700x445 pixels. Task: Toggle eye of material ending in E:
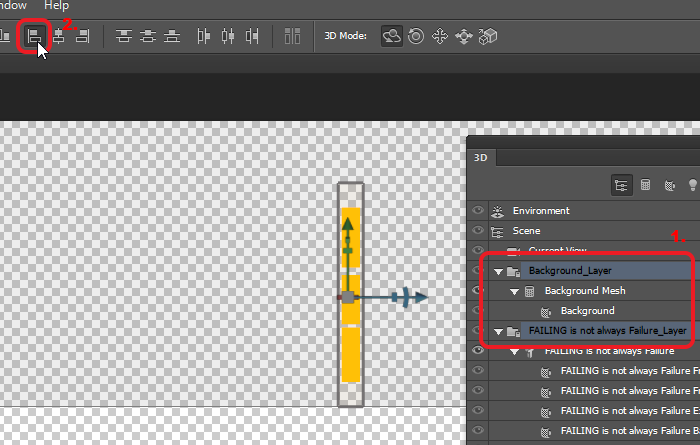click(x=478, y=410)
